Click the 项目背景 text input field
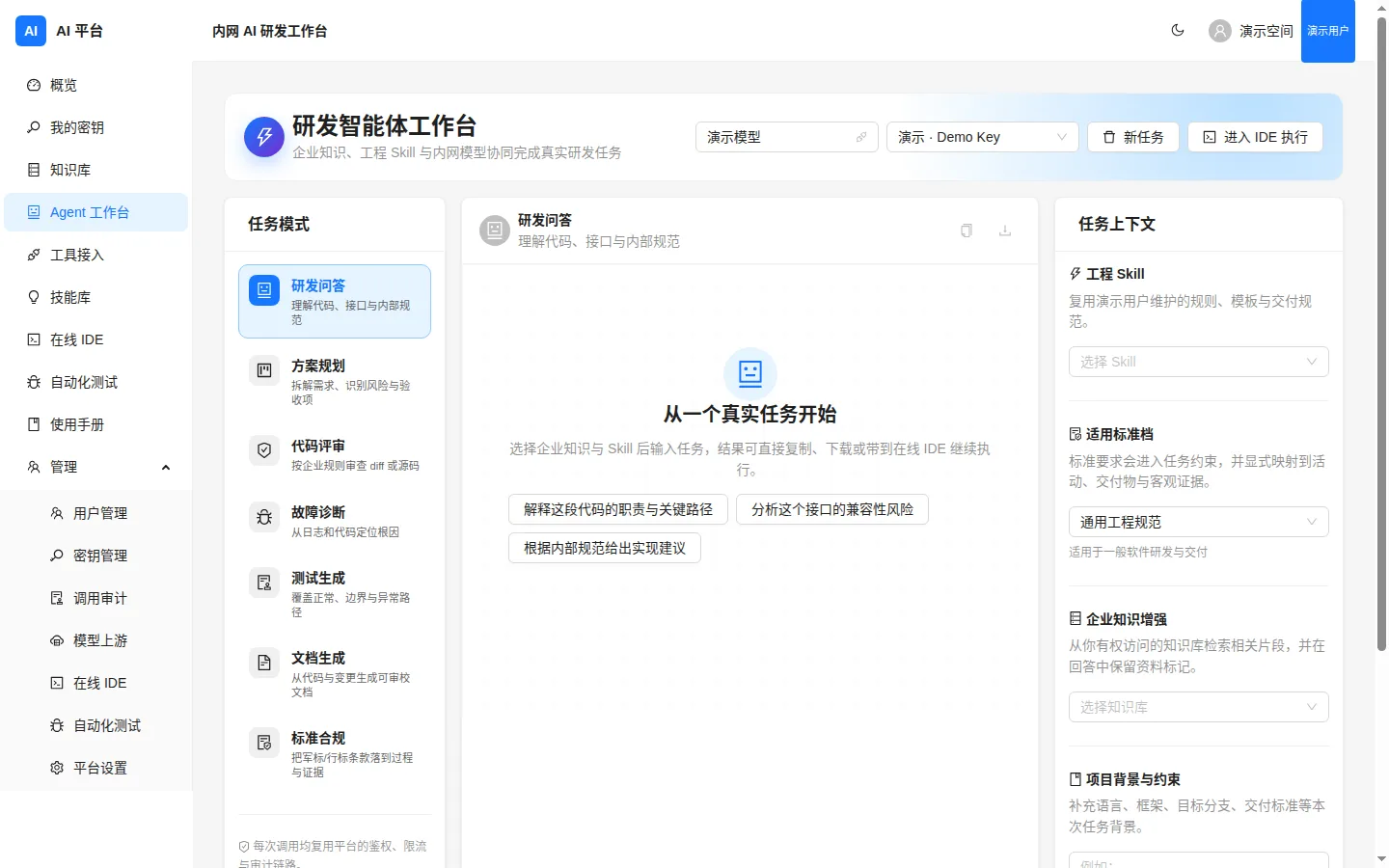1389x868 pixels. click(x=1199, y=860)
